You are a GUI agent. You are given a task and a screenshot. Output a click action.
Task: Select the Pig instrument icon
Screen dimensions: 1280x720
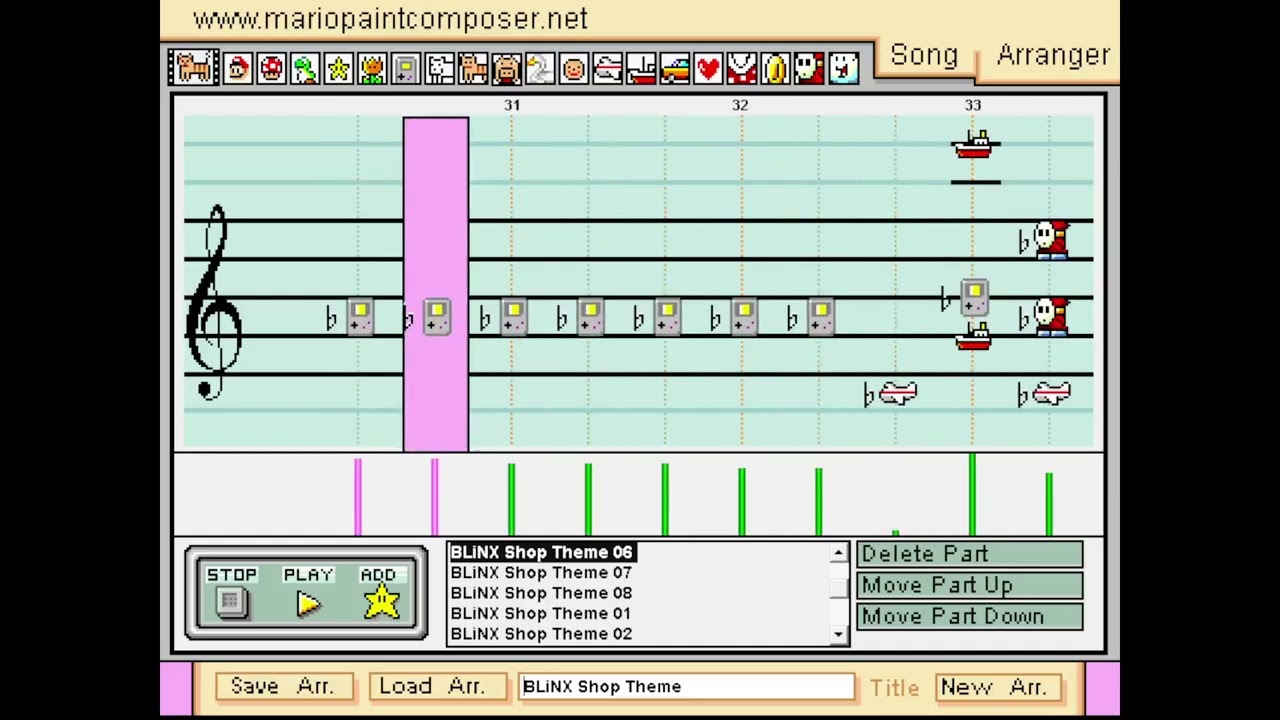click(507, 68)
